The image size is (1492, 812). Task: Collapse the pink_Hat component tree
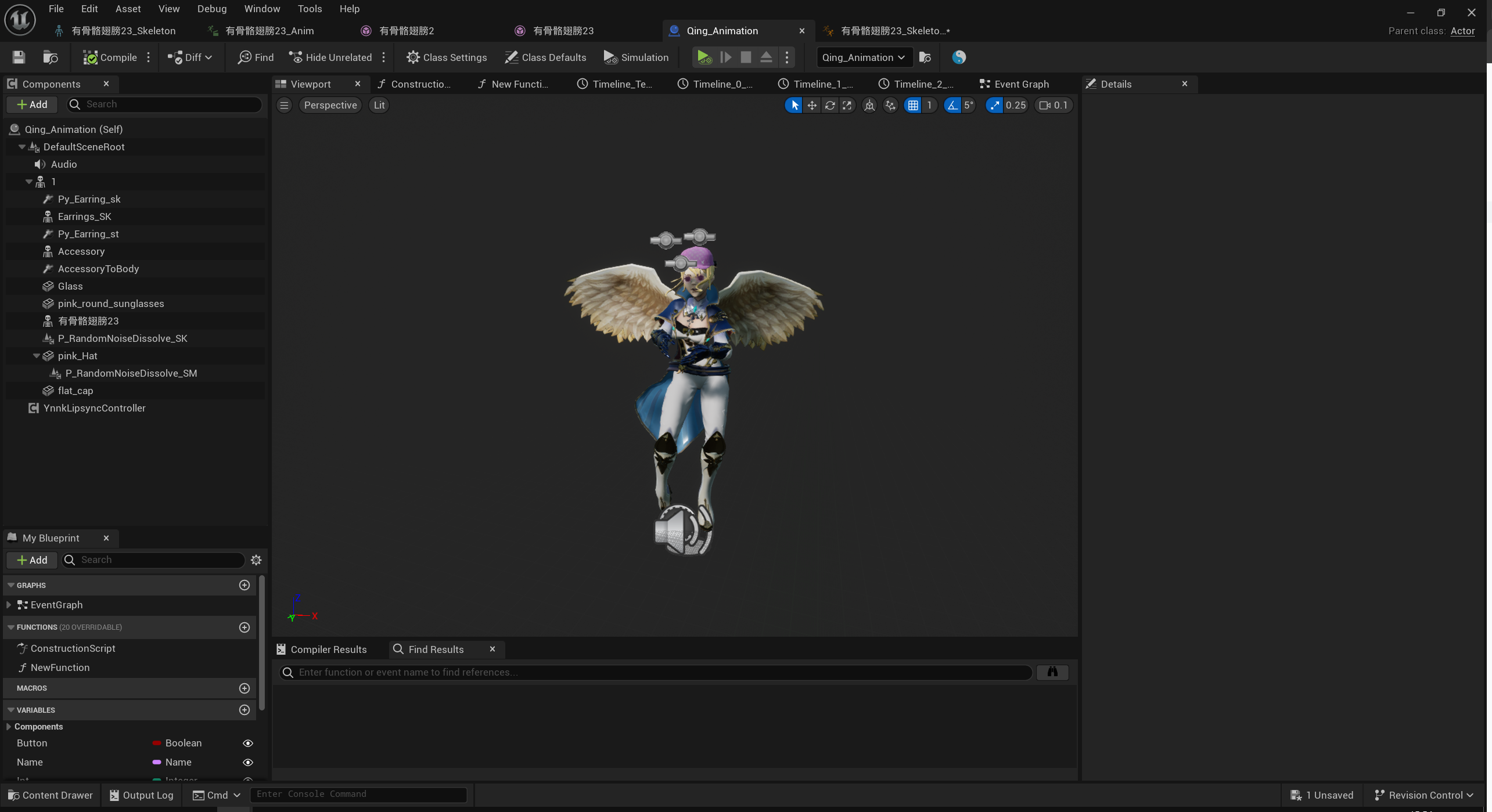pyautogui.click(x=37, y=356)
